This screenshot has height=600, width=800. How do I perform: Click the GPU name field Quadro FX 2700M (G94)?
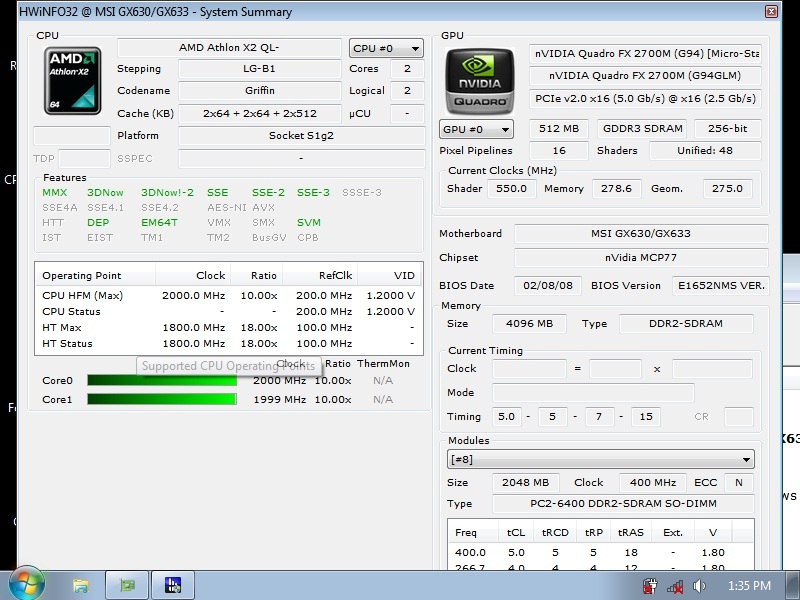pyautogui.click(x=645, y=54)
